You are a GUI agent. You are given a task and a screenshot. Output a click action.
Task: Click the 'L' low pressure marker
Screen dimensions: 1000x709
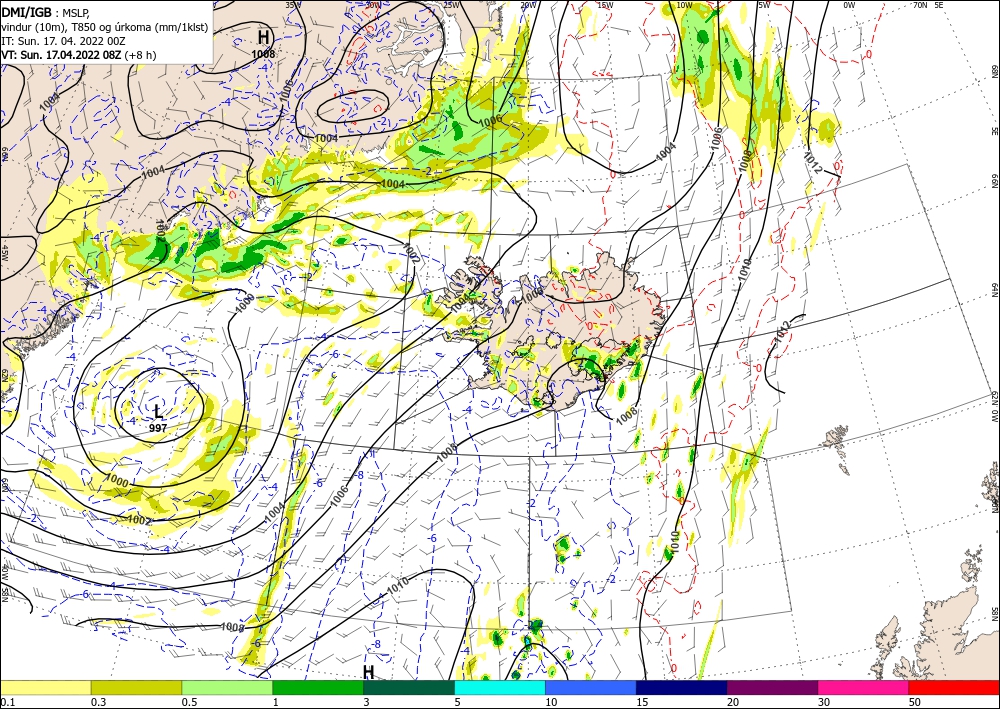click(x=158, y=411)
